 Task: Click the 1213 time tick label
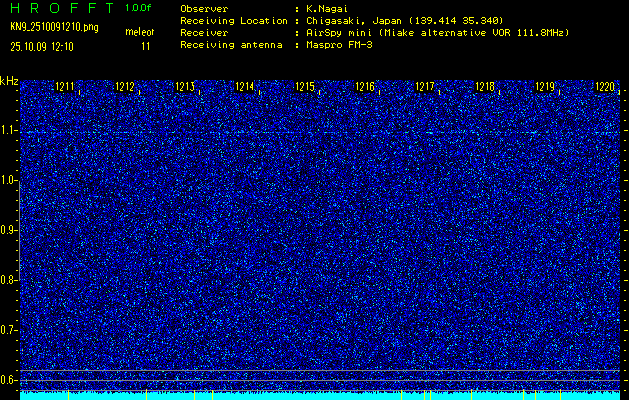coord(185,88)
